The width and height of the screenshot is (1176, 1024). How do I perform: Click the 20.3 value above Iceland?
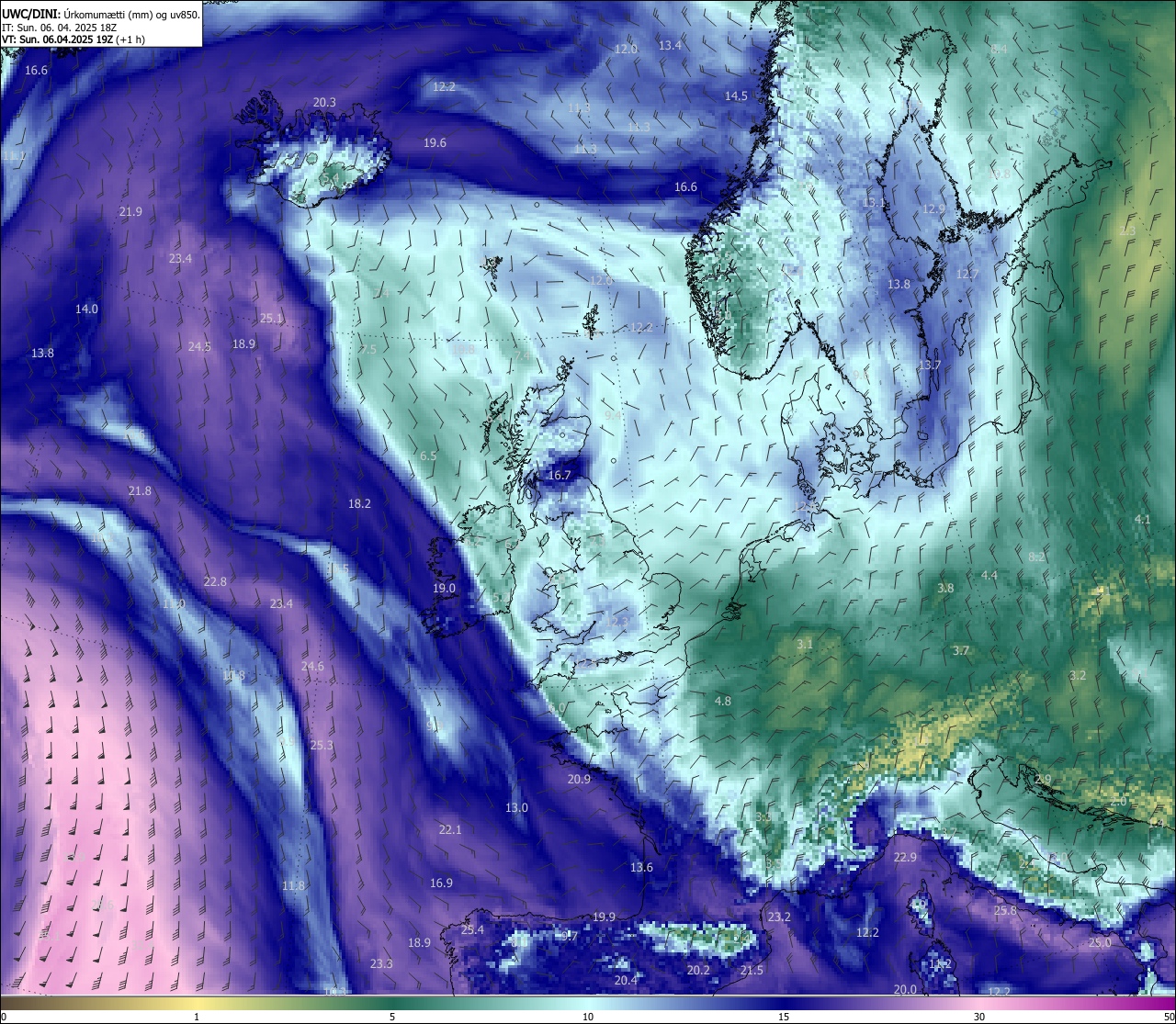(324, 103)
